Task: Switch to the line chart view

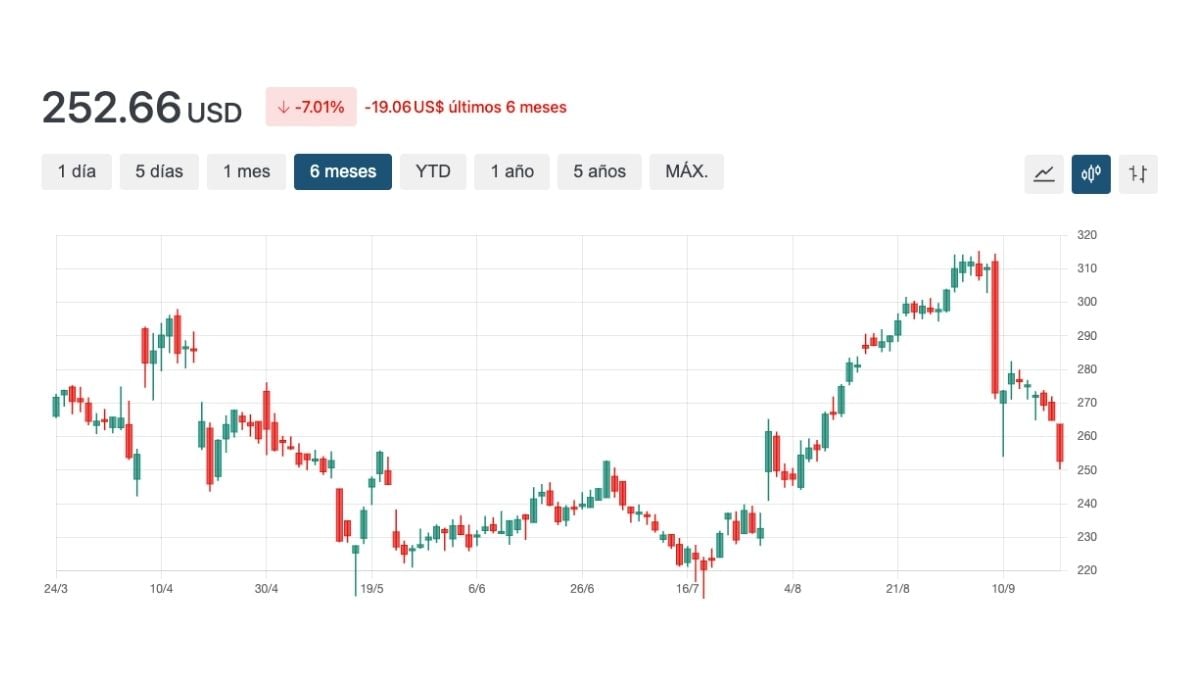Action: [x=1044, y=173]
